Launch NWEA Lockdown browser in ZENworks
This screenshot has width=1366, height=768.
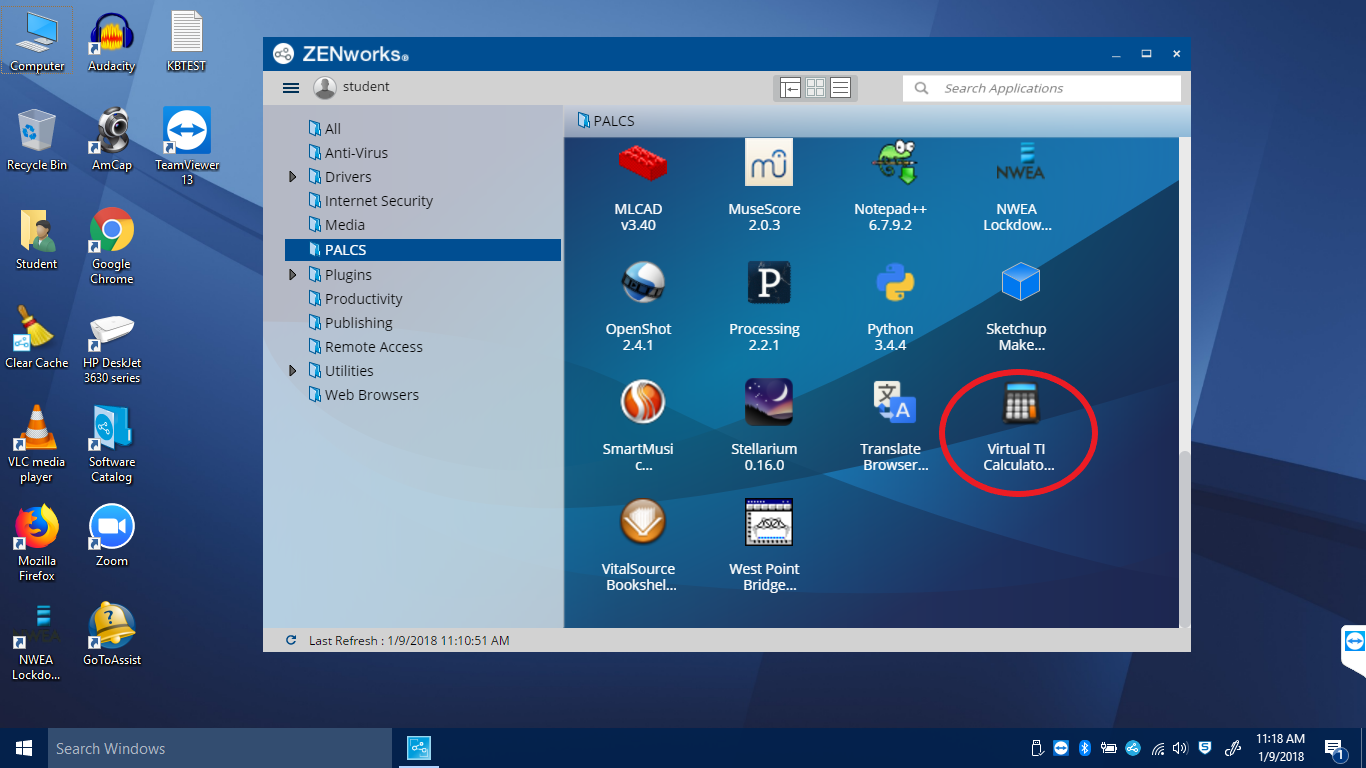[1017, 186]
